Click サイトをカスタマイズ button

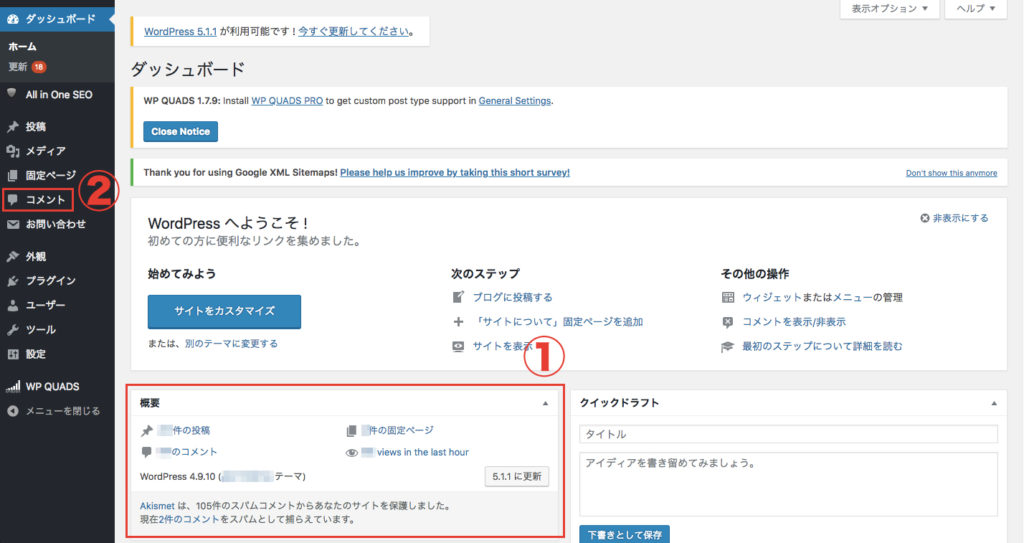pyautogui.click(x=224, y=311)
